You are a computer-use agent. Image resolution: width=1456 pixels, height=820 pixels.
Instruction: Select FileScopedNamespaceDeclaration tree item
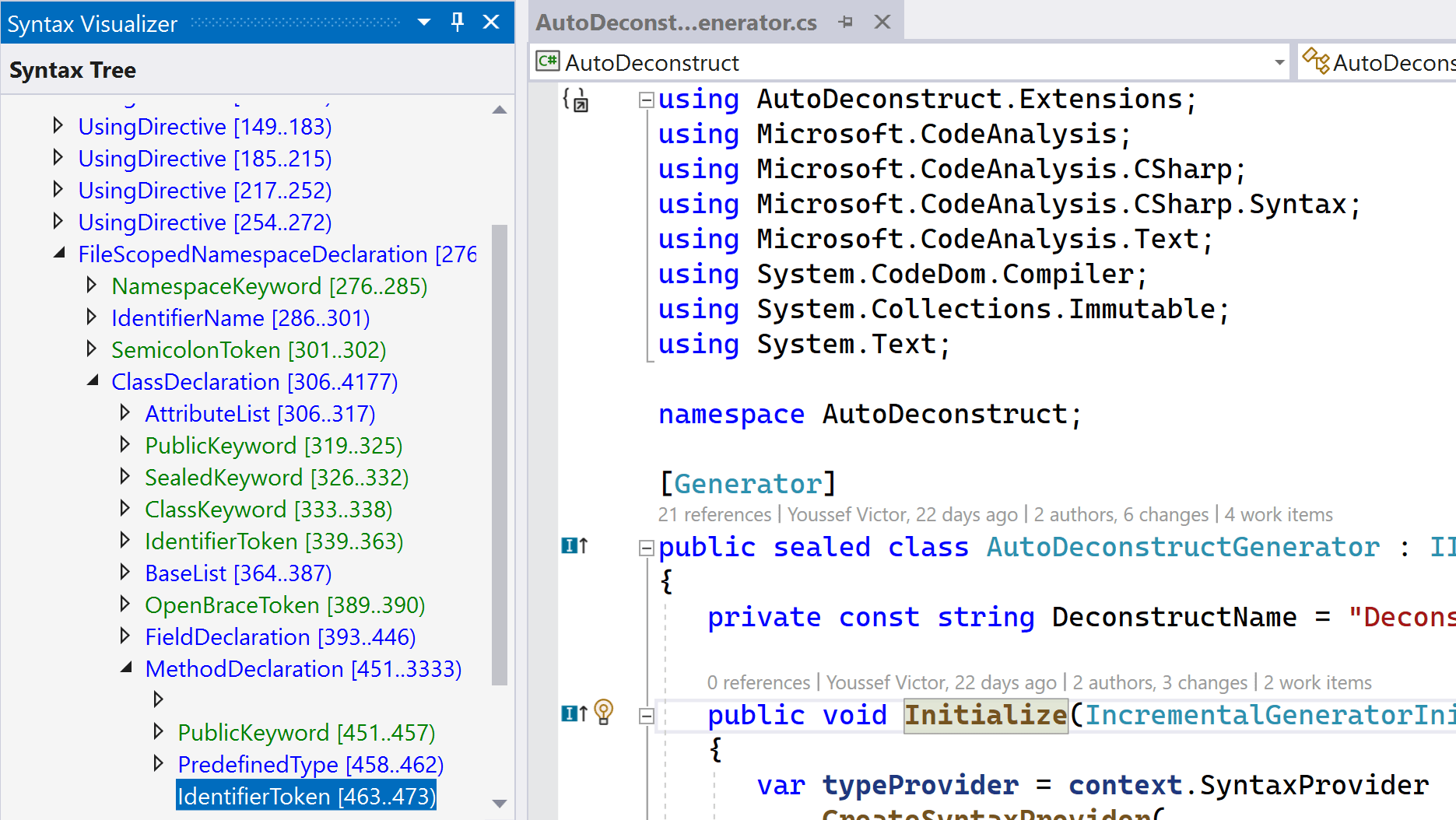click(277, 254)
